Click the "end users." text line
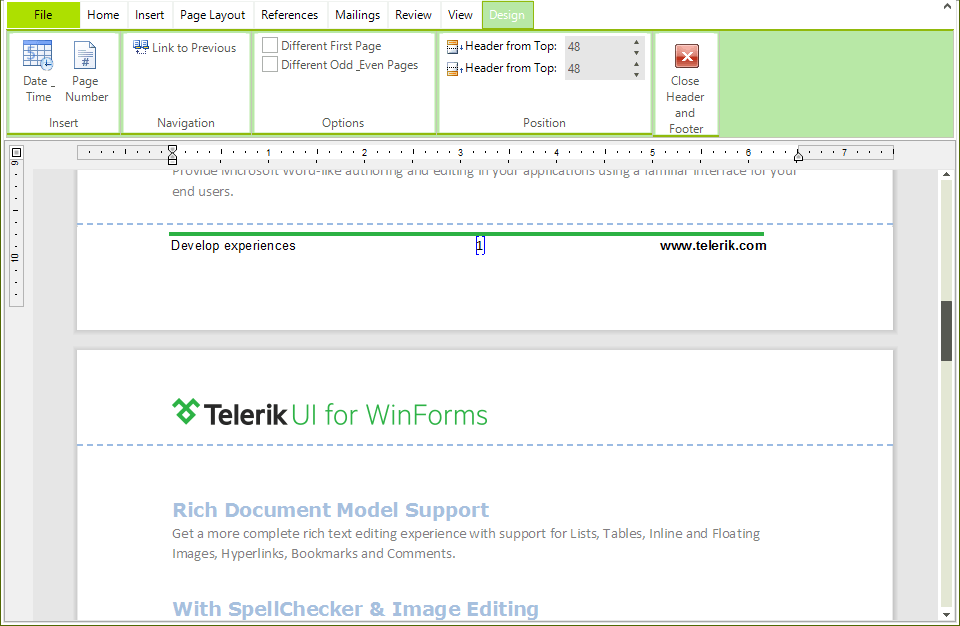The image size is (960, 626). coord(203,191)
